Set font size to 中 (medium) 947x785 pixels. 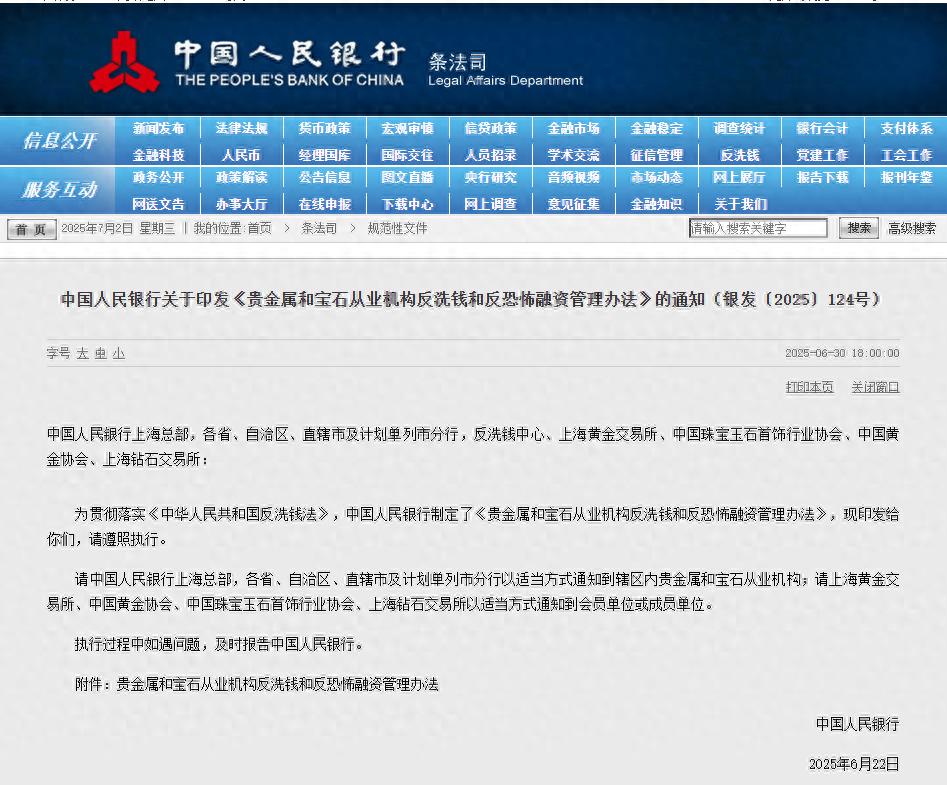coord(101,353)
